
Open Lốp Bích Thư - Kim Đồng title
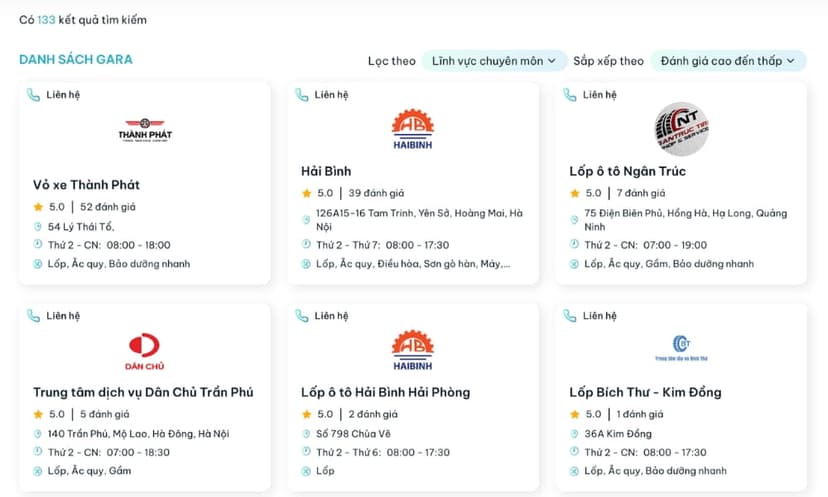[645, 392]
